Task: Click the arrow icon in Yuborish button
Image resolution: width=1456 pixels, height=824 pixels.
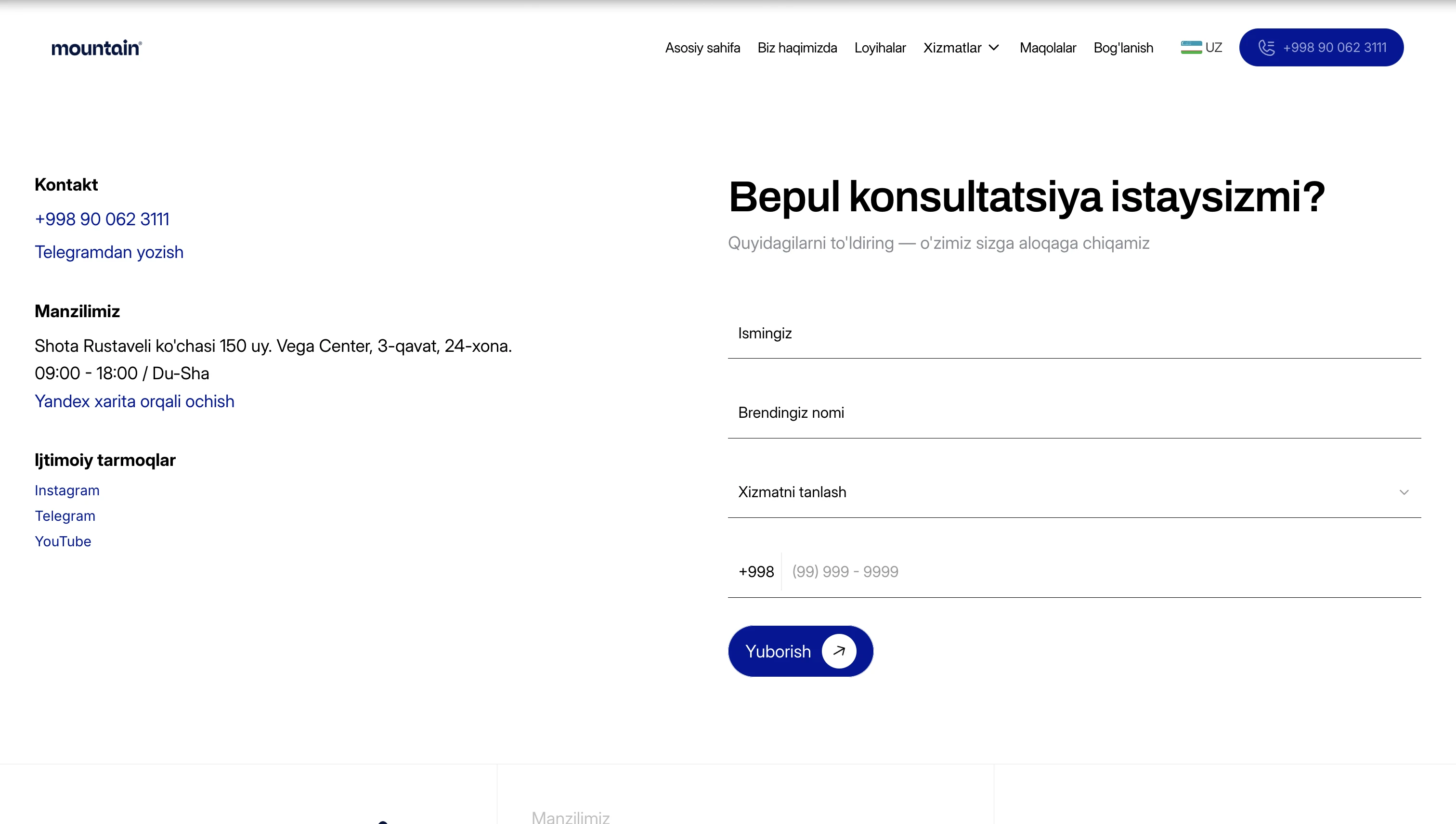Action: [839, 651]
